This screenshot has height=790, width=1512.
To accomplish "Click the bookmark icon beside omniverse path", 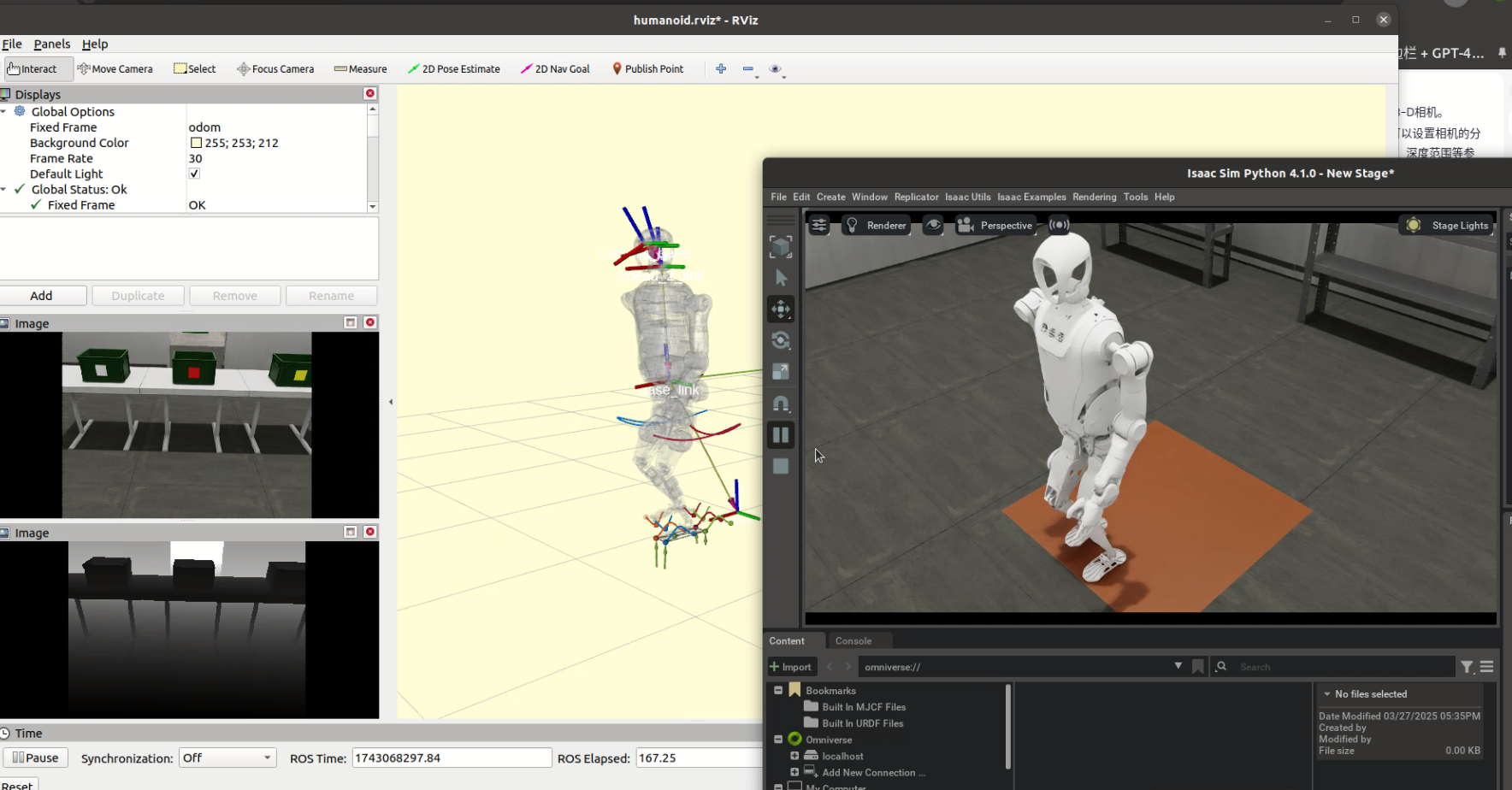I will (1198, 666).
